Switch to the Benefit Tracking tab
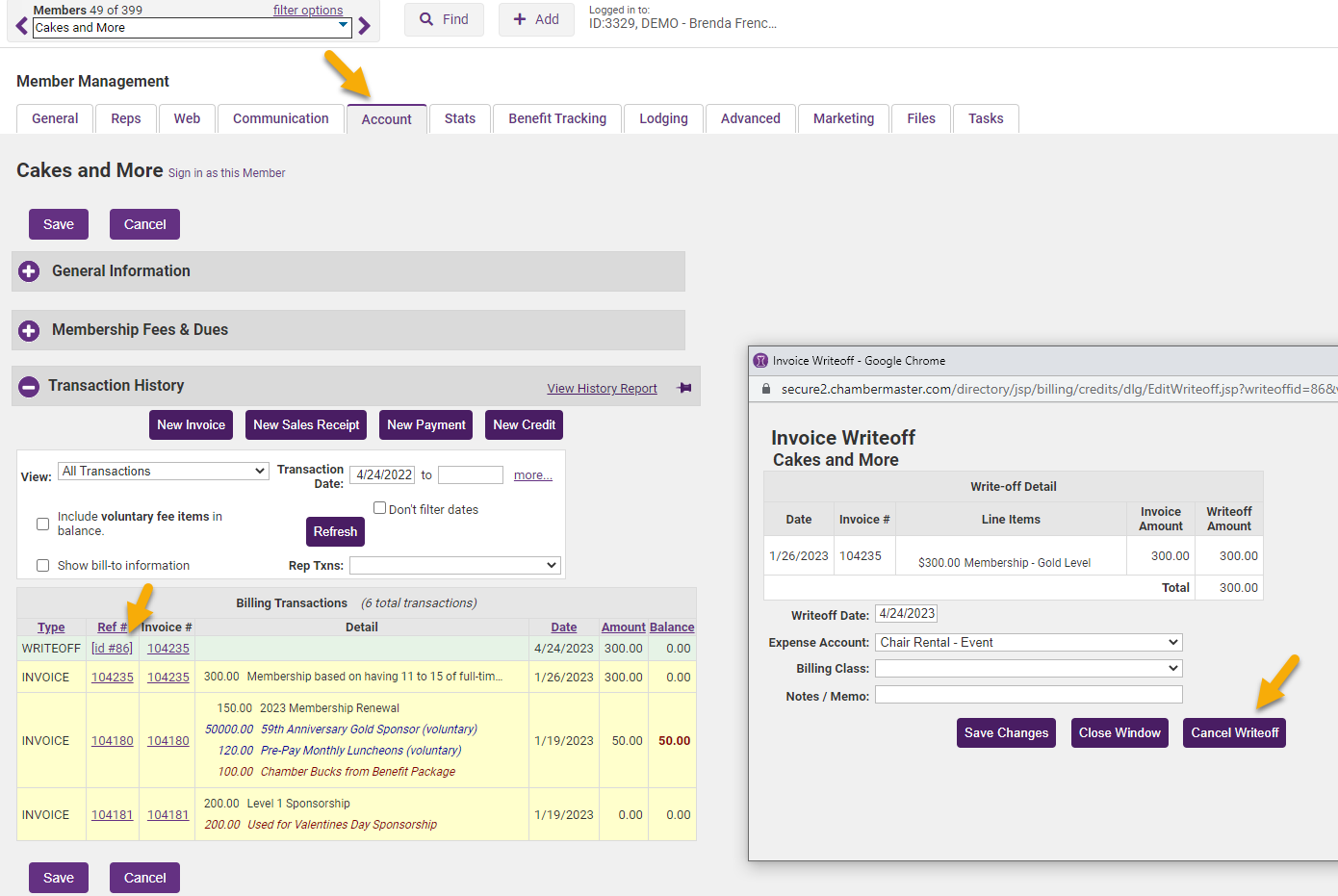Image resolution: width=1338 pixels, height=896 pixels. 557,118
